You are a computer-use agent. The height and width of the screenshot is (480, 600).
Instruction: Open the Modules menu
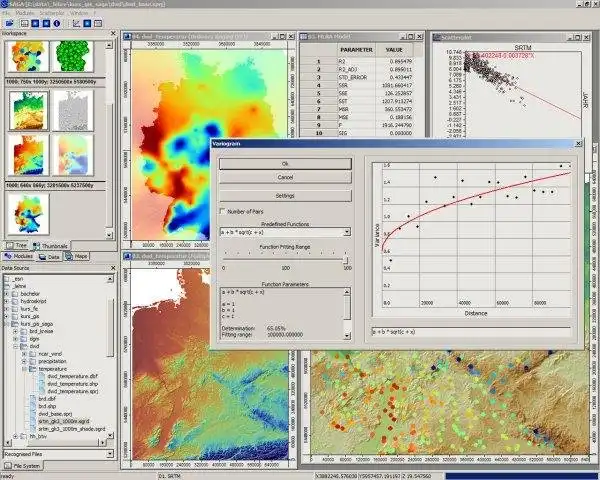pos(24,13)
